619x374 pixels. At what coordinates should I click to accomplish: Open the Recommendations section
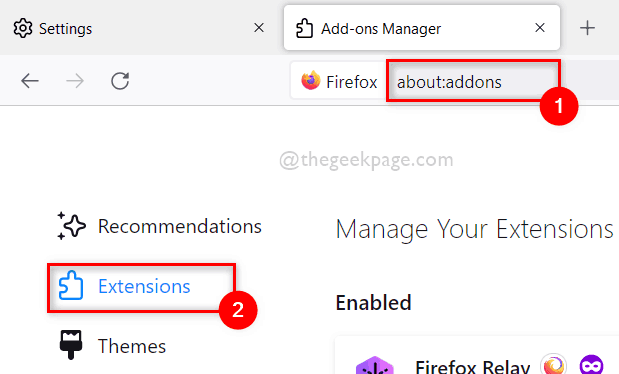coord(159,226)
